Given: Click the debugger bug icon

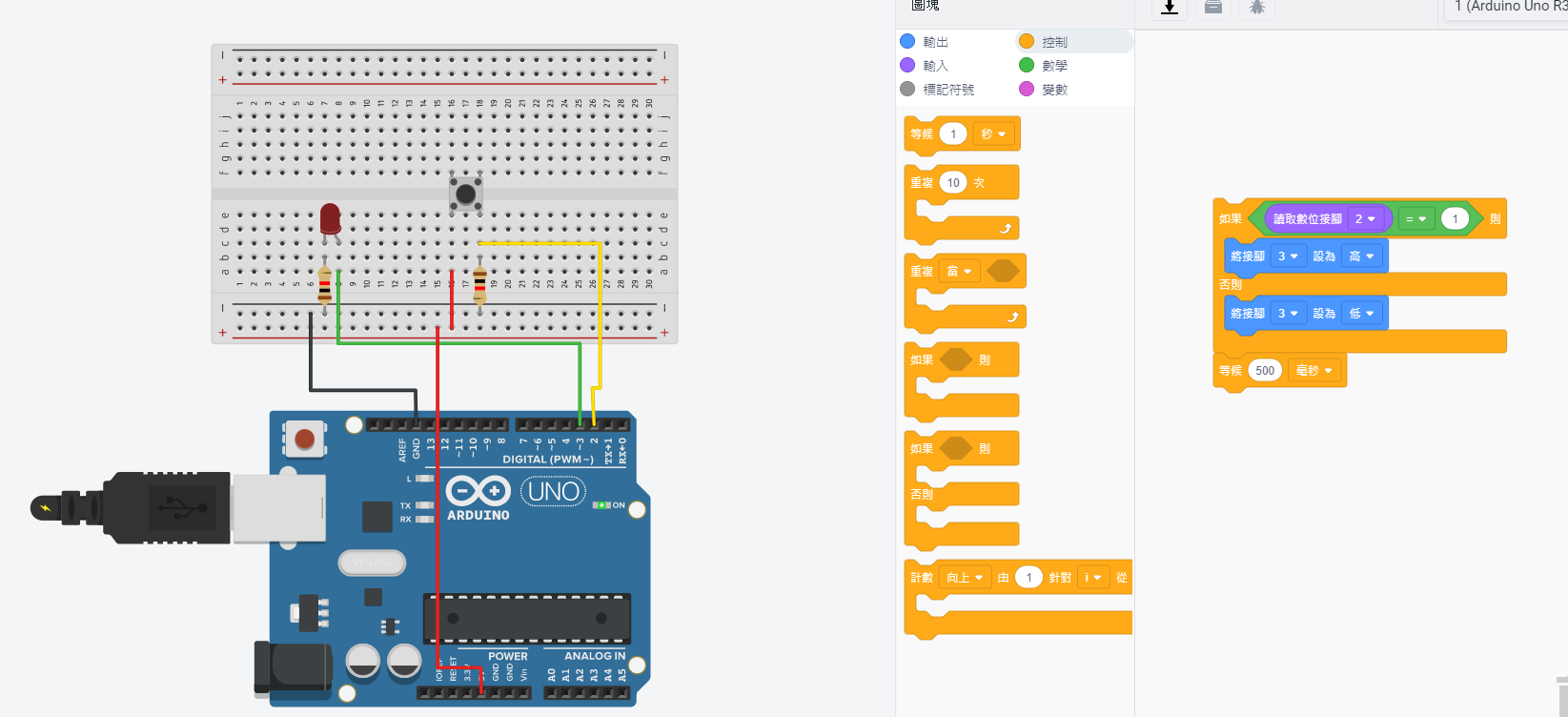Looking at the screenshot, I should [1257, 8].
